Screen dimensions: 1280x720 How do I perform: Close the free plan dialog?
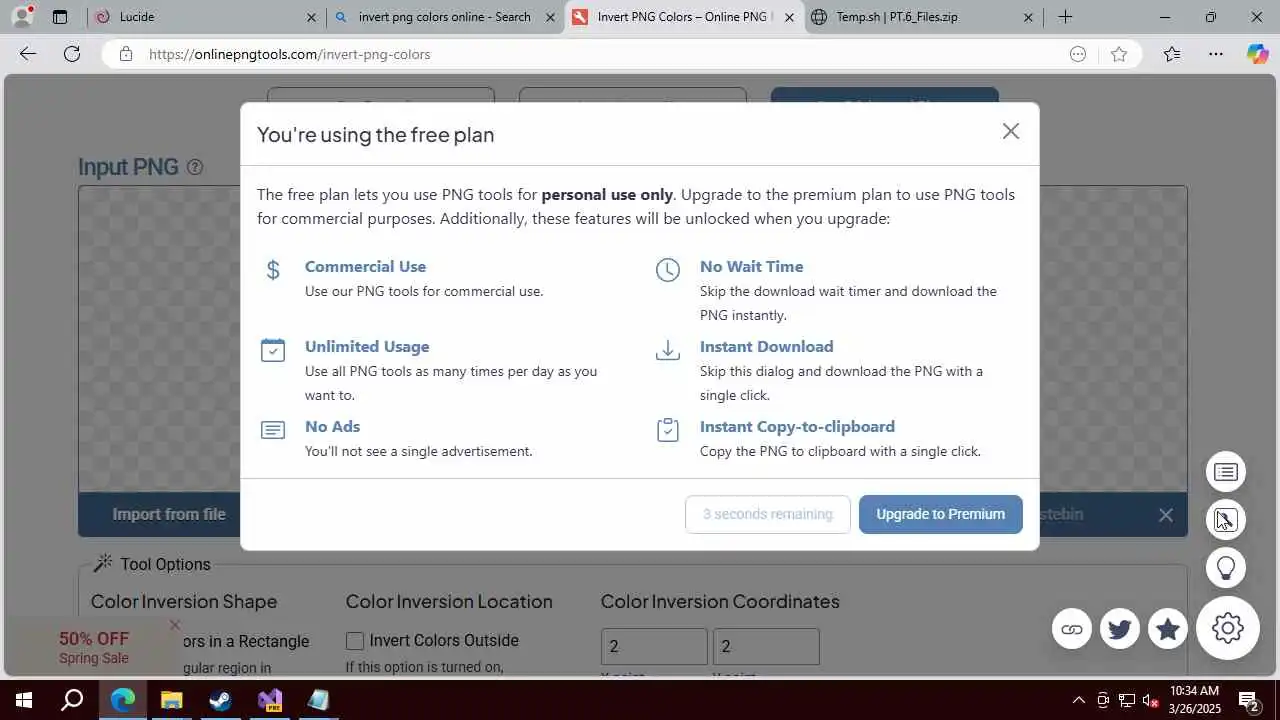click(x=1011, y=131)
